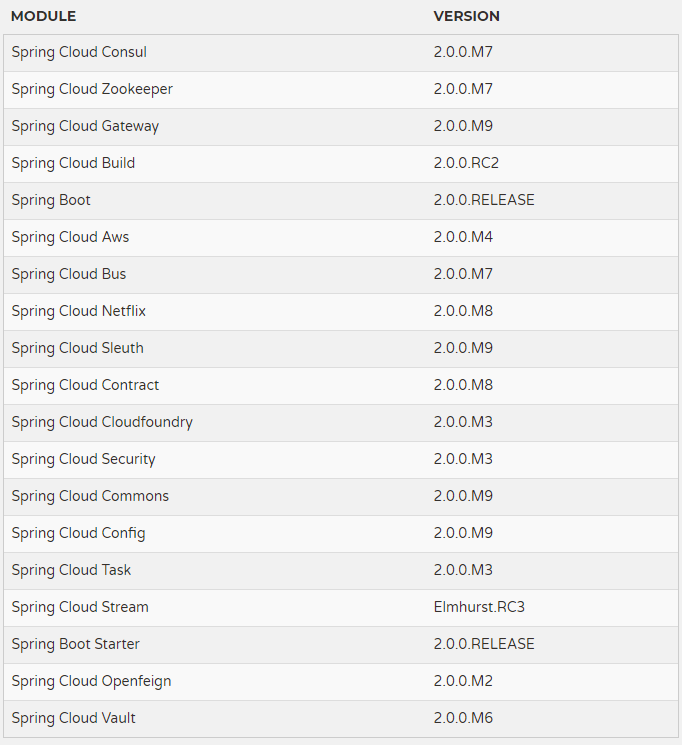Select the Spring Cloud Netflix module
Screen dimensions: 682x745
click(79, 311)
